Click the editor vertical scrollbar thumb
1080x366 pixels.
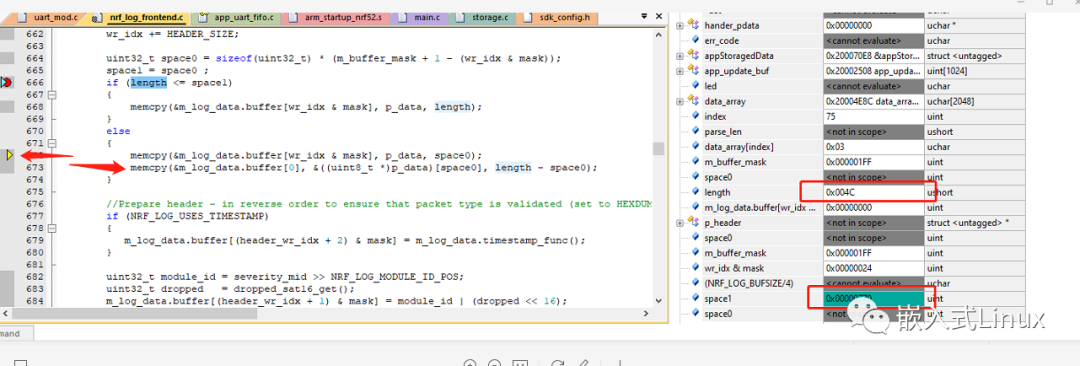tap(659, 150)
